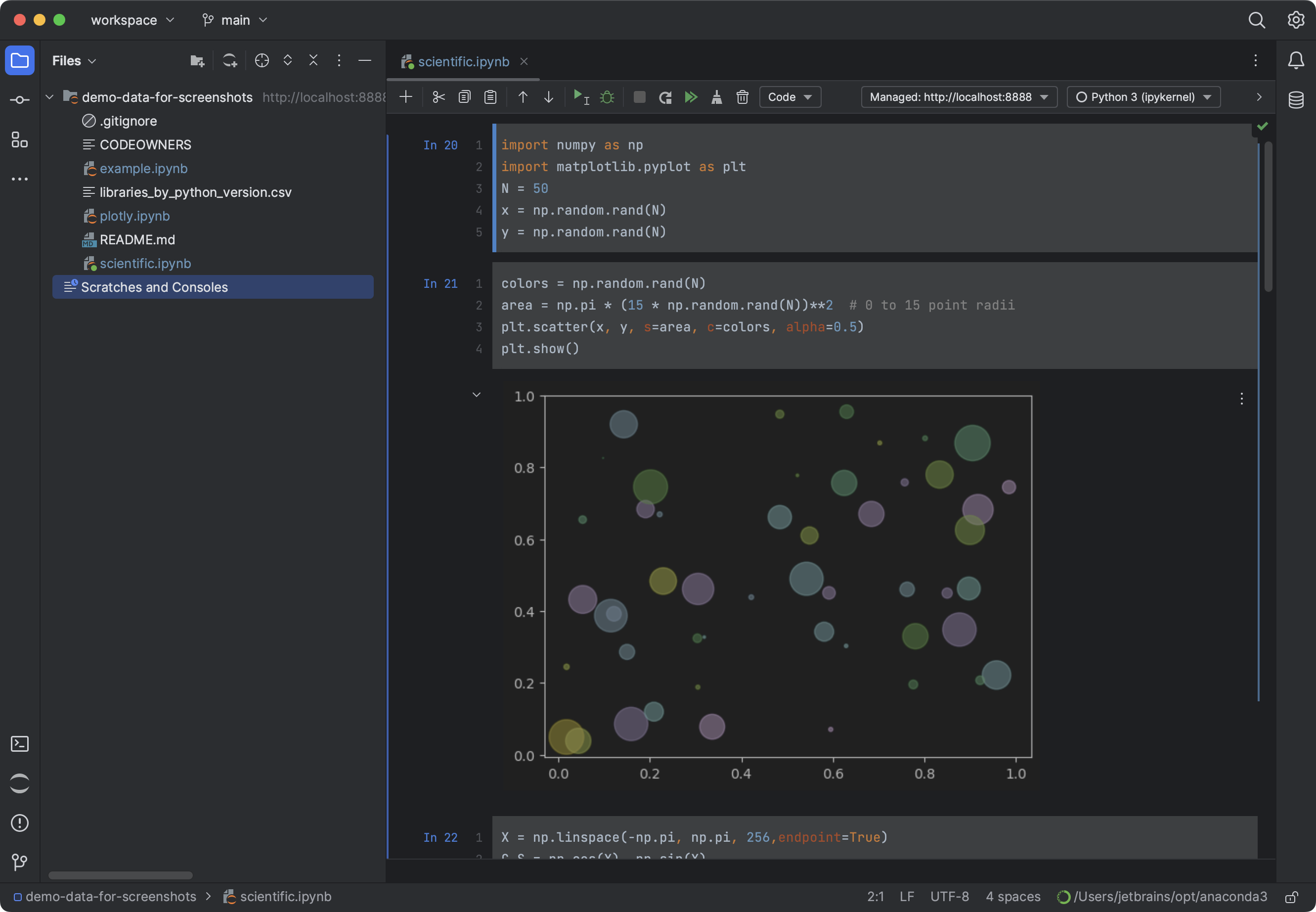Screen dimensions: 1316x912
Task: Paste a cell from clipboard
Action: [x=489, y=96]
